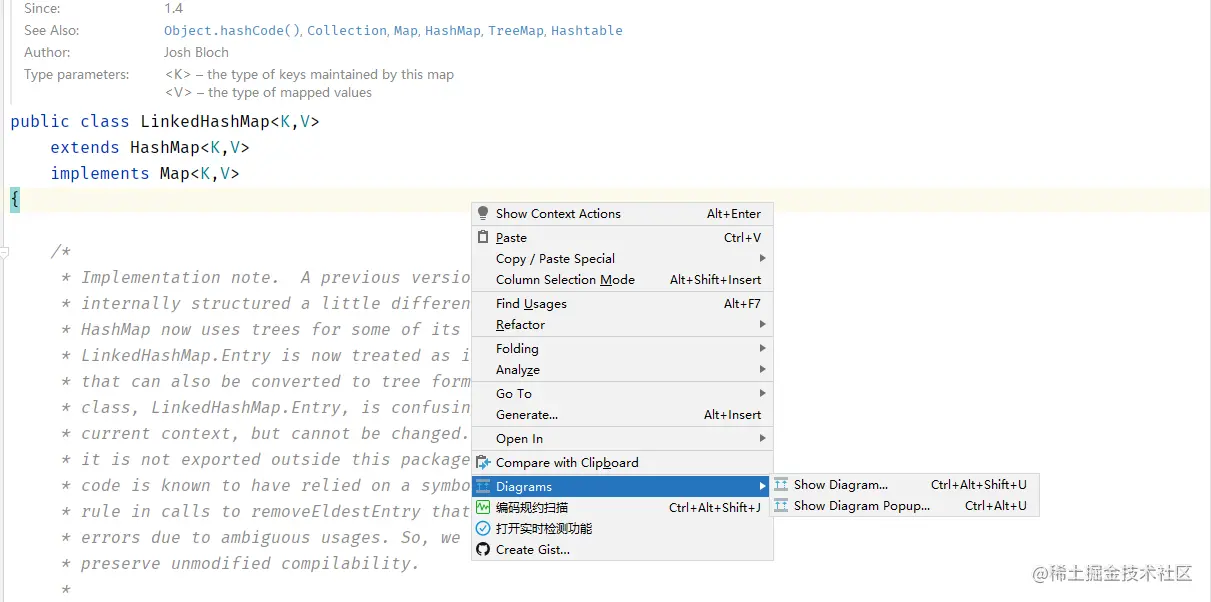Open the TreeMap link in See Also
The height and width of the screenshot is (602, 1211).
pyautogui.click(x=516, y=30)
